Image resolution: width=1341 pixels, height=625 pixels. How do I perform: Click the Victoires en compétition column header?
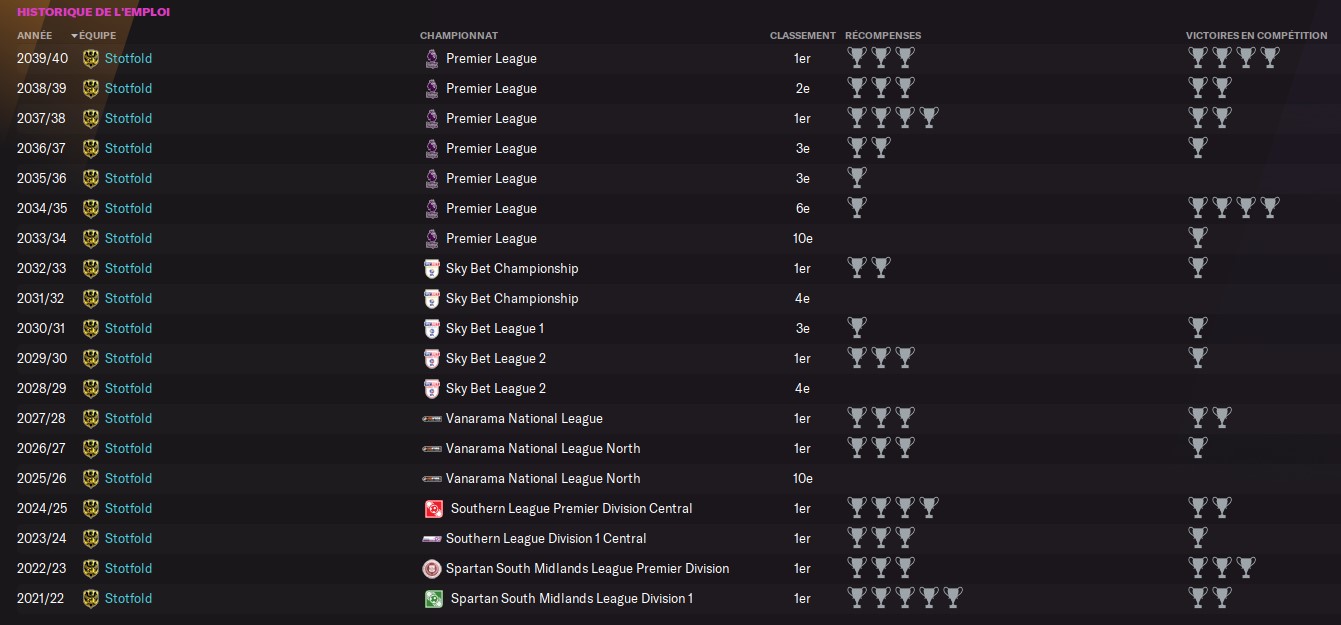point(1257,35)
